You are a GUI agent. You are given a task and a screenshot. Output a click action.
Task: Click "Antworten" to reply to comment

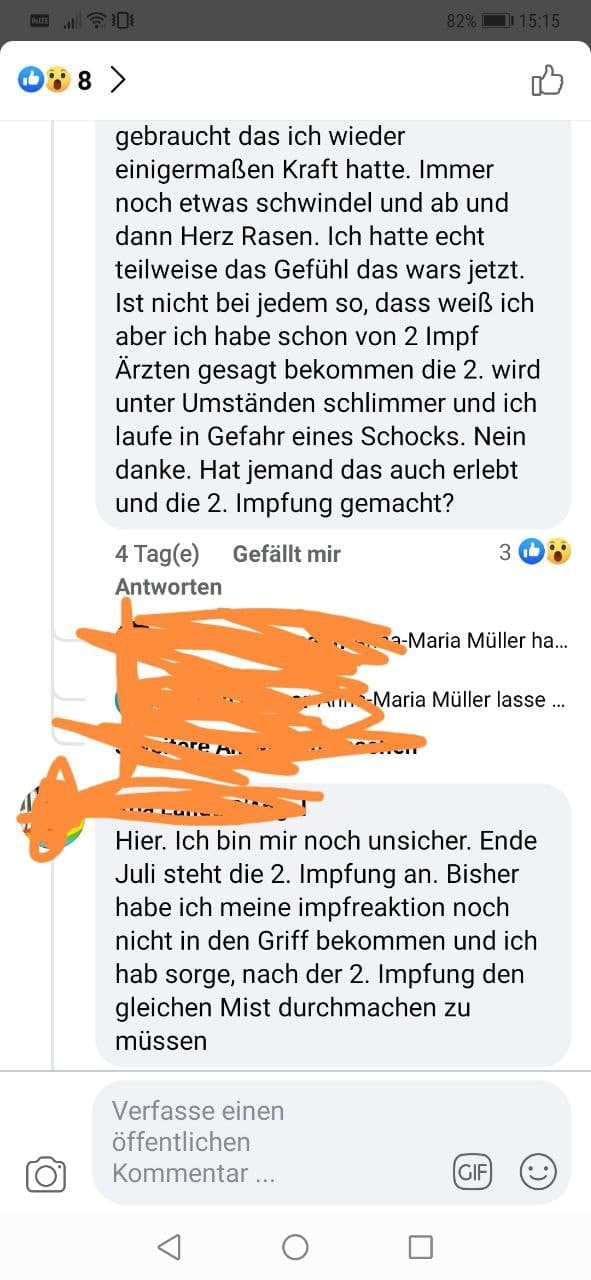(x=169, y=587)
